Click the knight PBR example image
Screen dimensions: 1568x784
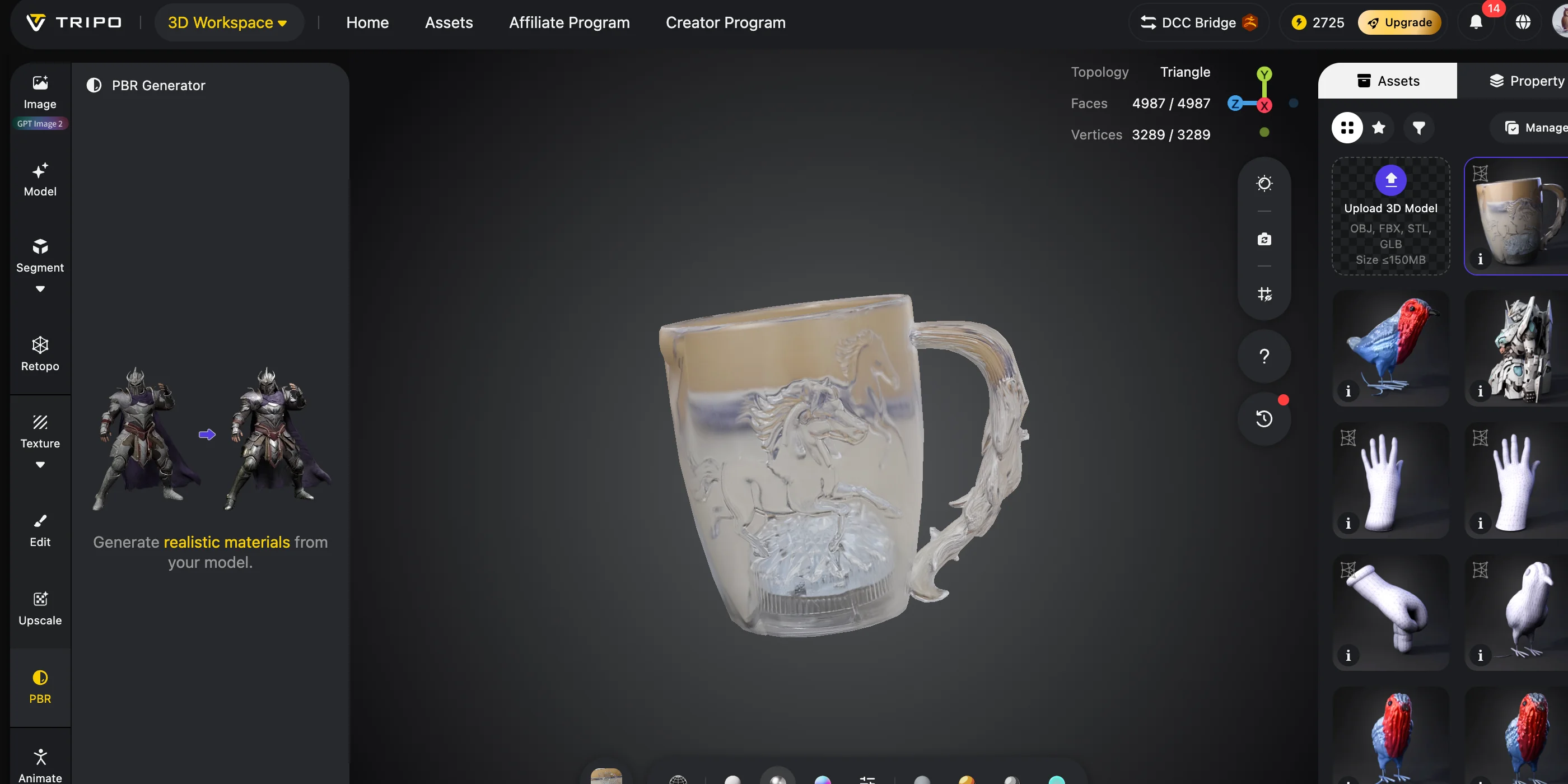[211, 438]
